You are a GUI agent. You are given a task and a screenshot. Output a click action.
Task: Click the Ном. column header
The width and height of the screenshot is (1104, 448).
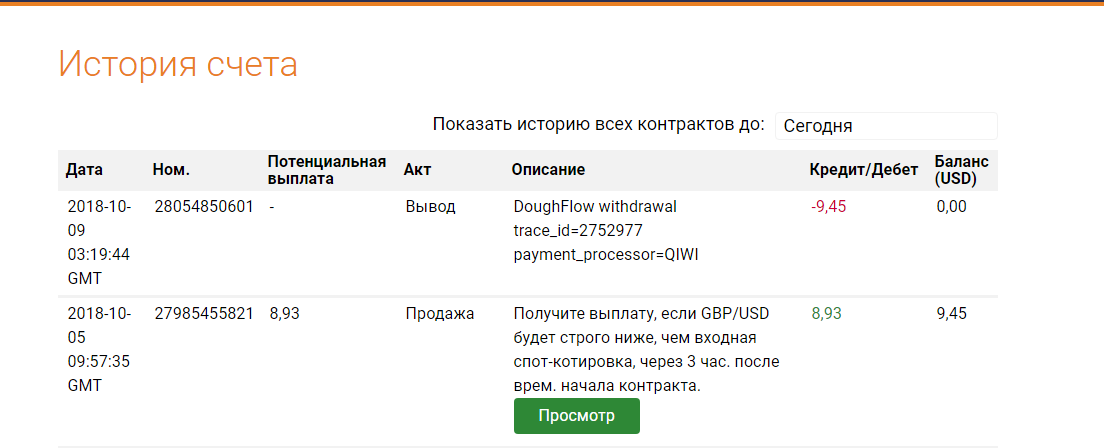click(171, 170)
